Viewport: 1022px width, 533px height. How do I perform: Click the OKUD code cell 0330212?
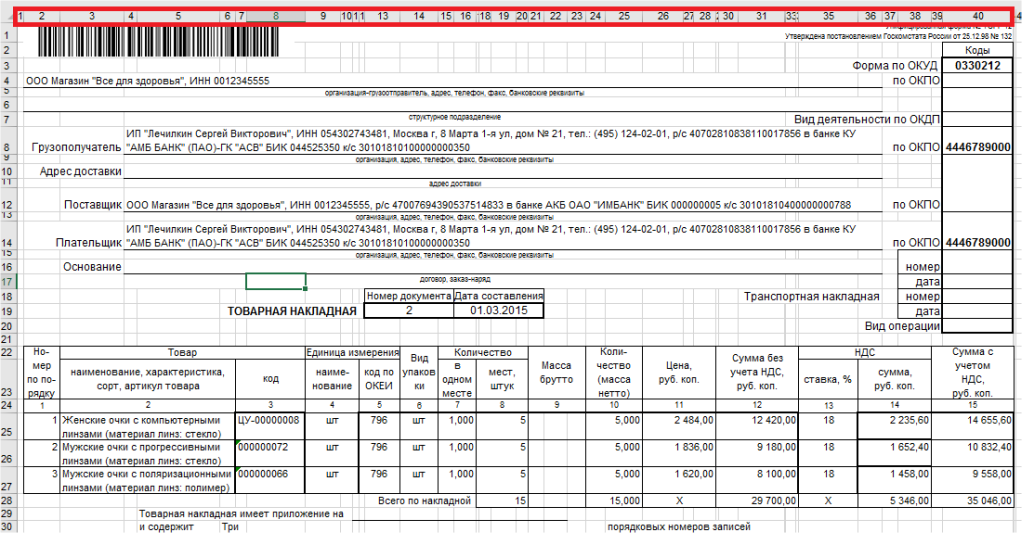coord(978,65)
